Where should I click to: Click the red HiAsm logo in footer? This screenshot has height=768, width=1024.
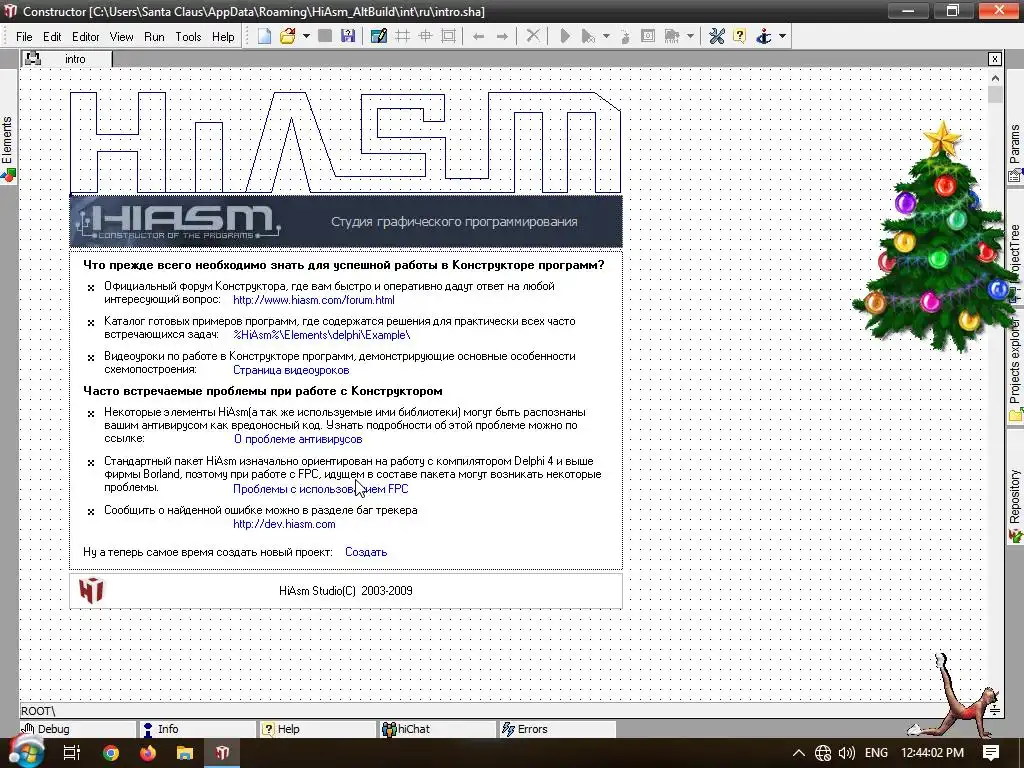91,590
